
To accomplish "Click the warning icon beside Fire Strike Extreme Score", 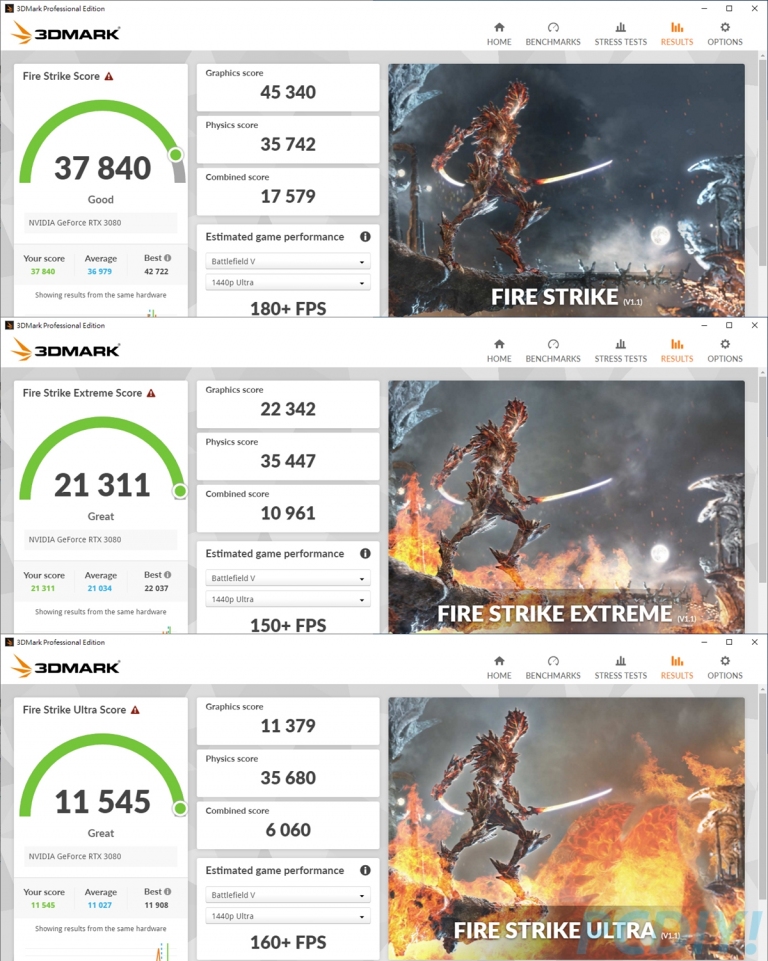I will (151, 393).
